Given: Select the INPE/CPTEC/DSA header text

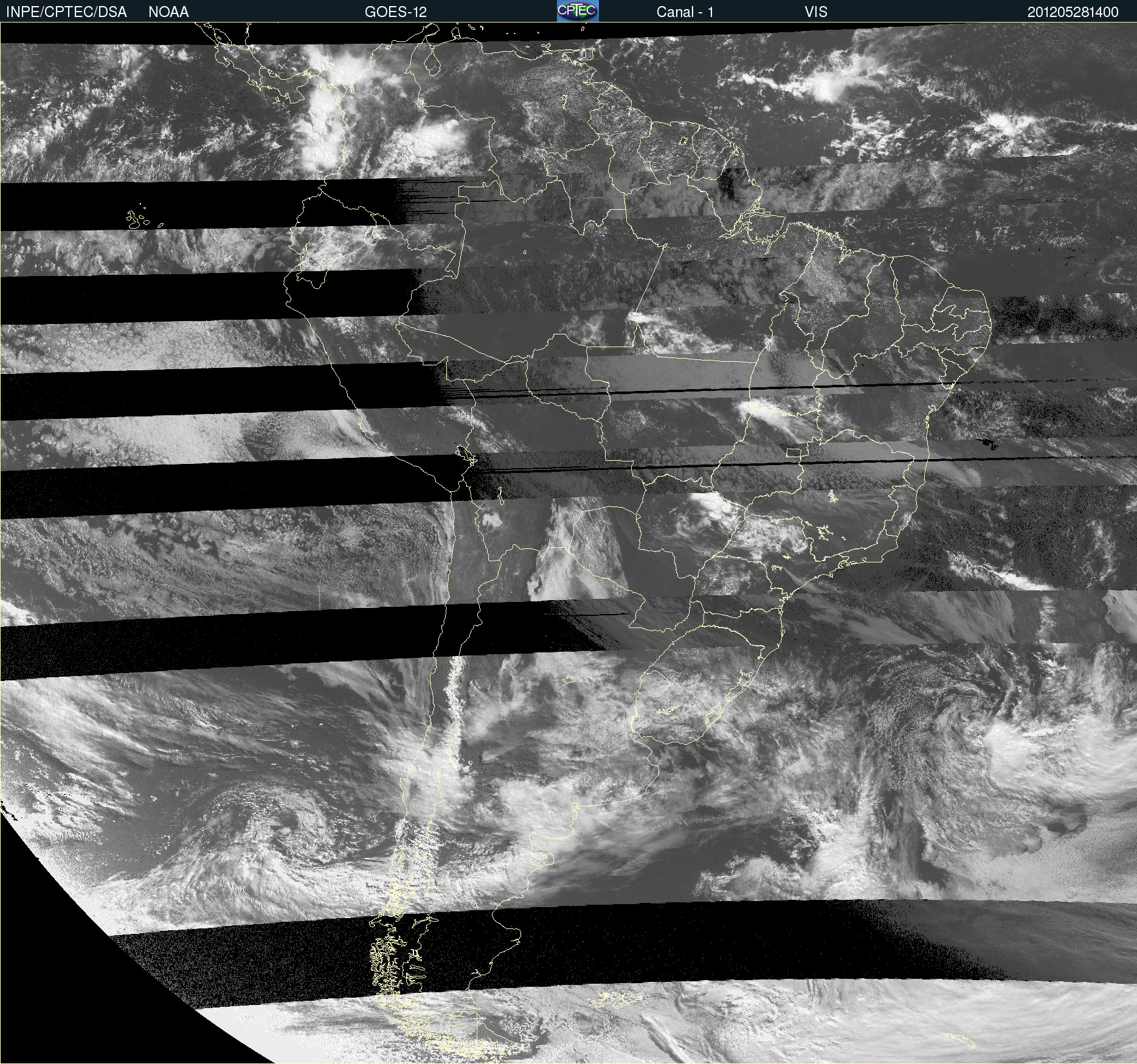Looking at the screenshot, I should click(66, 12).
